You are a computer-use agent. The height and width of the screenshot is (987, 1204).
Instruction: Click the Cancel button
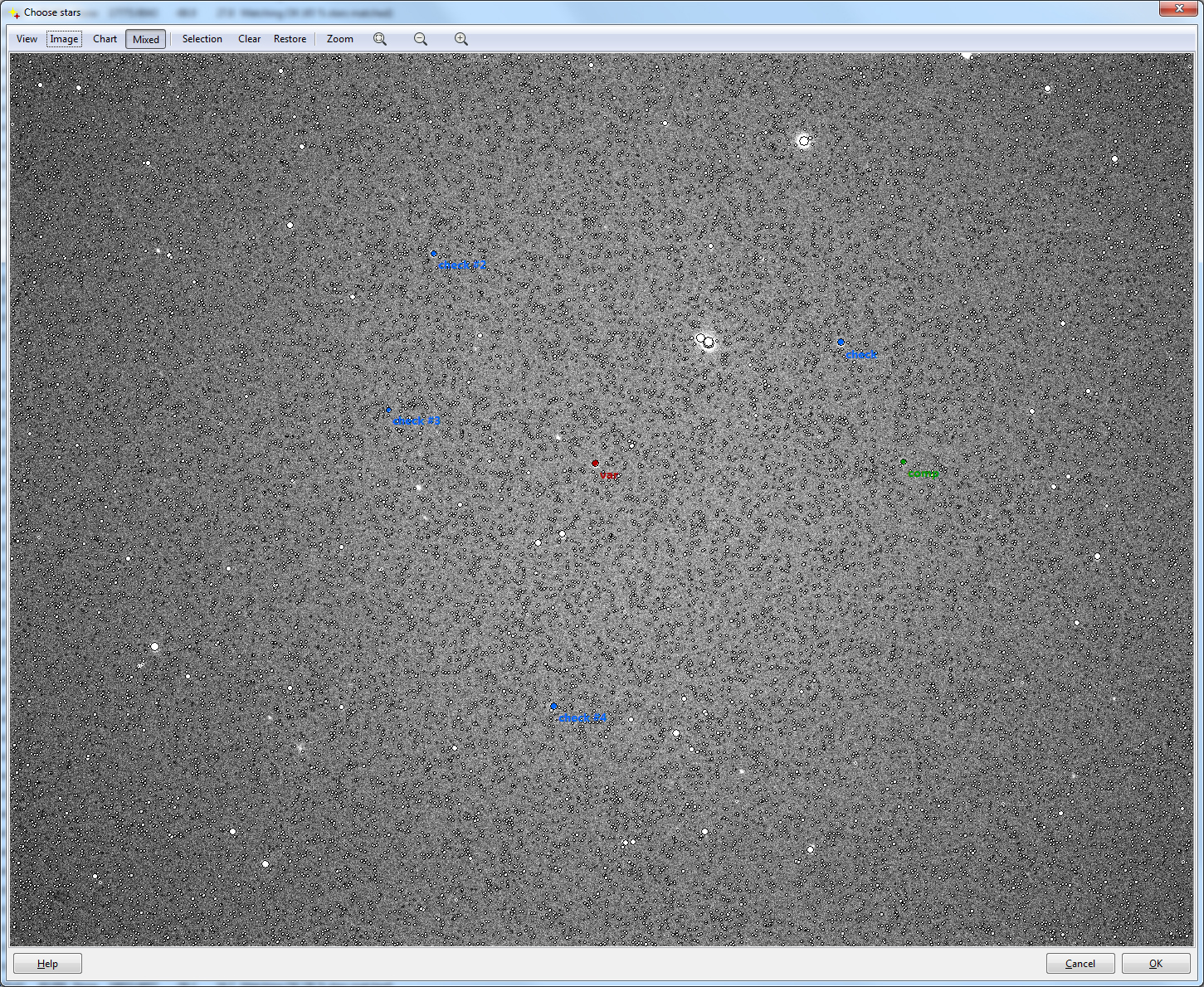(1080, 963)
